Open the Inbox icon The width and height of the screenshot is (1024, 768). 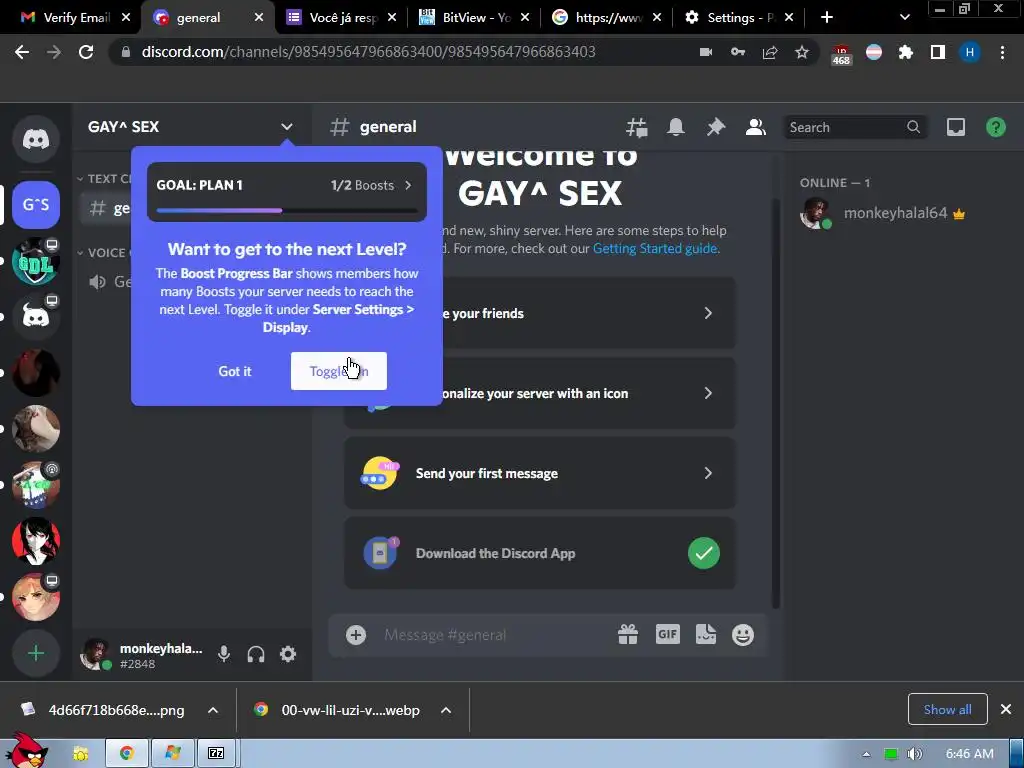click(x=956, y=127)
